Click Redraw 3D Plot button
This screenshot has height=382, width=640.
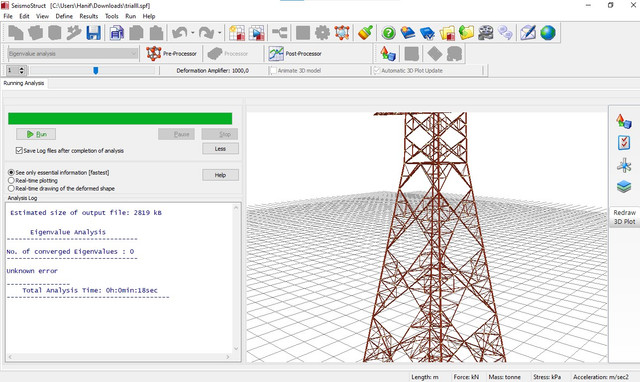(x=624, y=217)
